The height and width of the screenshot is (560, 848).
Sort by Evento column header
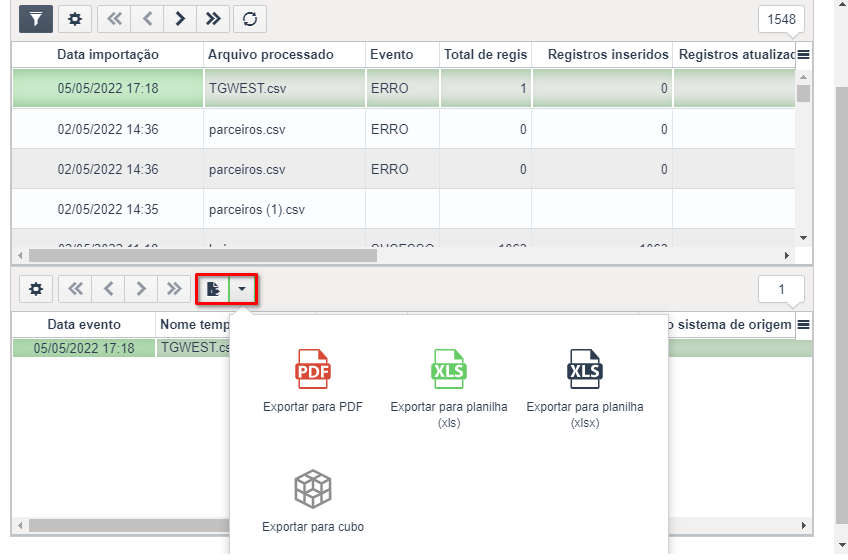click(x=402, y=55)
